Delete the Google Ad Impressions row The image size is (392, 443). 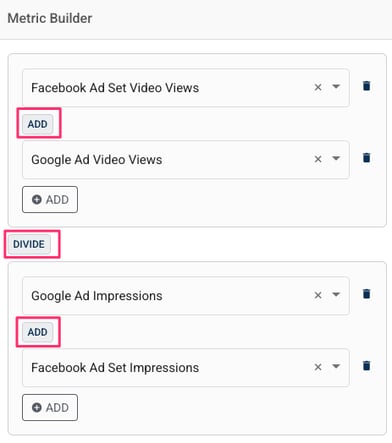tap(366, 294)
